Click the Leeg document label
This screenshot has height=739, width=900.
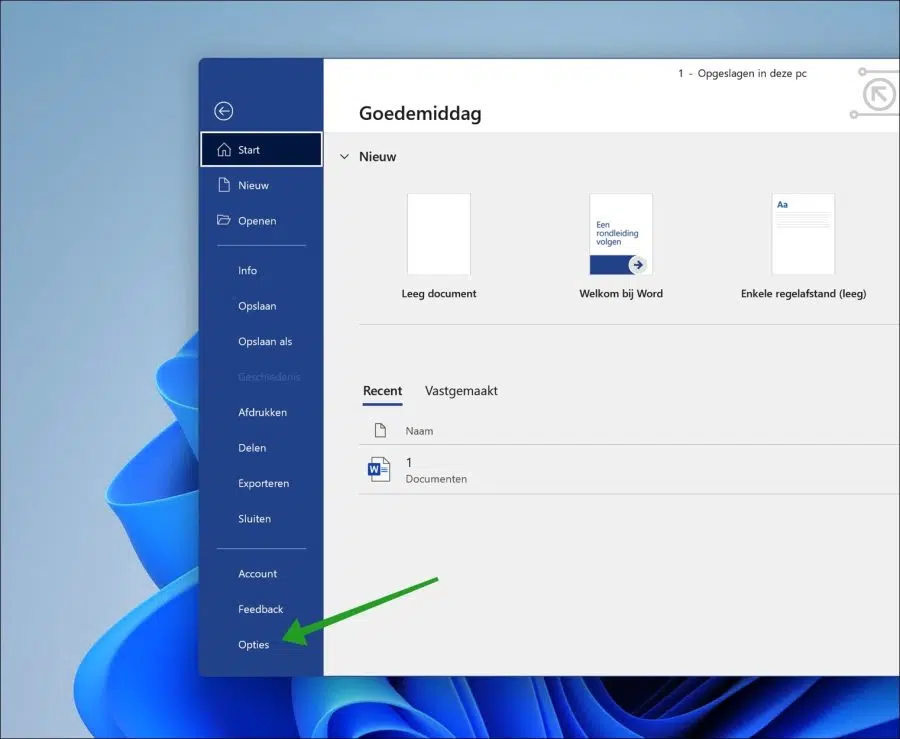pyautogui.click(x=439, y=294)
